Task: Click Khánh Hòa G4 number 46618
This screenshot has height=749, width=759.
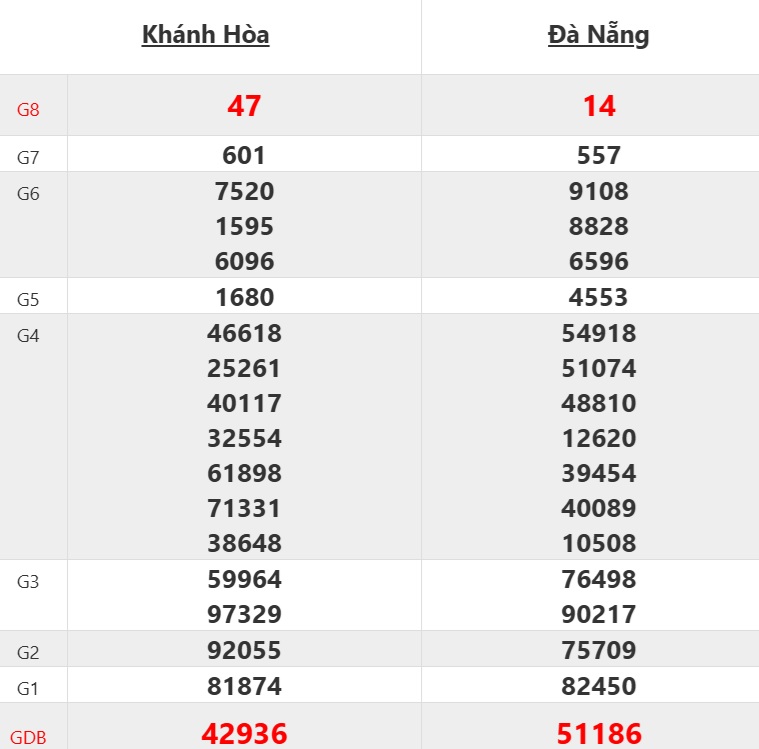Action: (244, 333)
